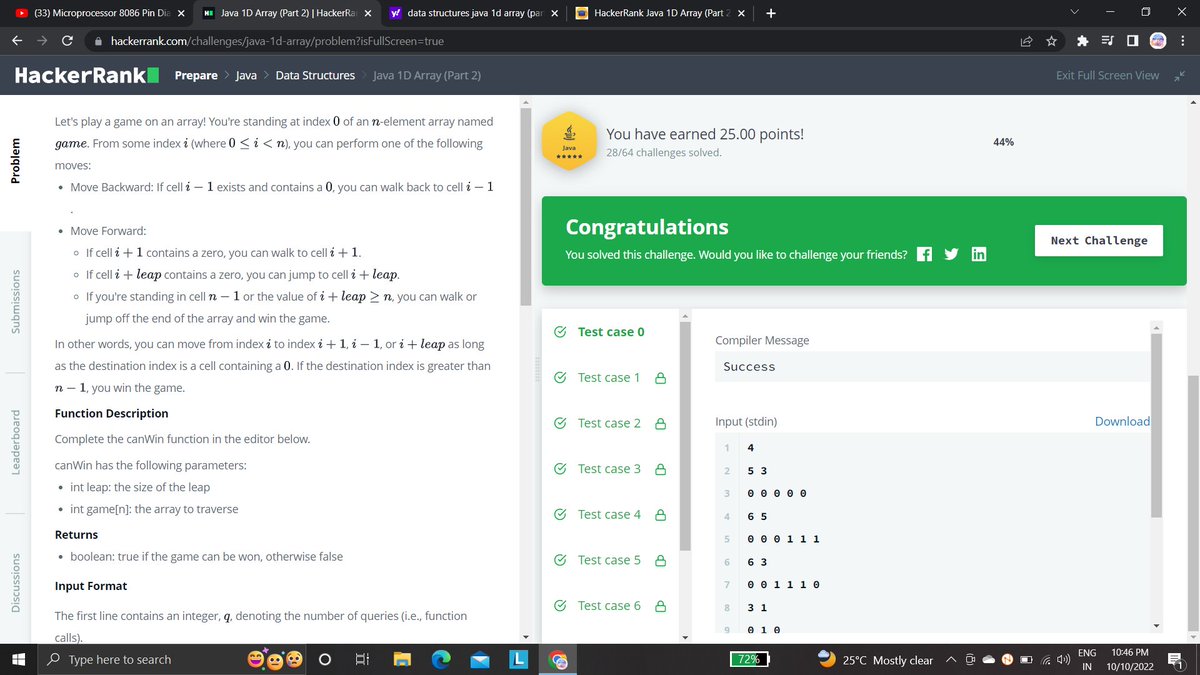Open the tab search chevron in Chrome
Screen dimensions: 1200x675
[x=1074, y=13]
